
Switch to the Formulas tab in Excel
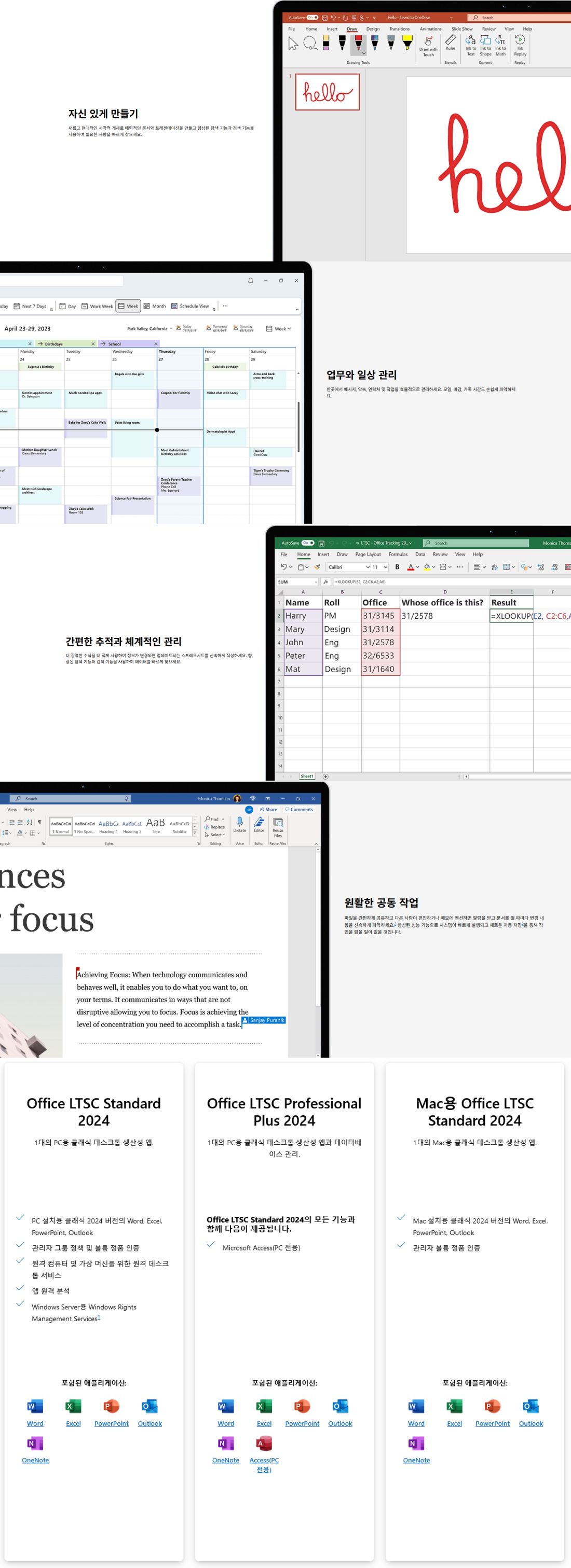click(398, 554)
